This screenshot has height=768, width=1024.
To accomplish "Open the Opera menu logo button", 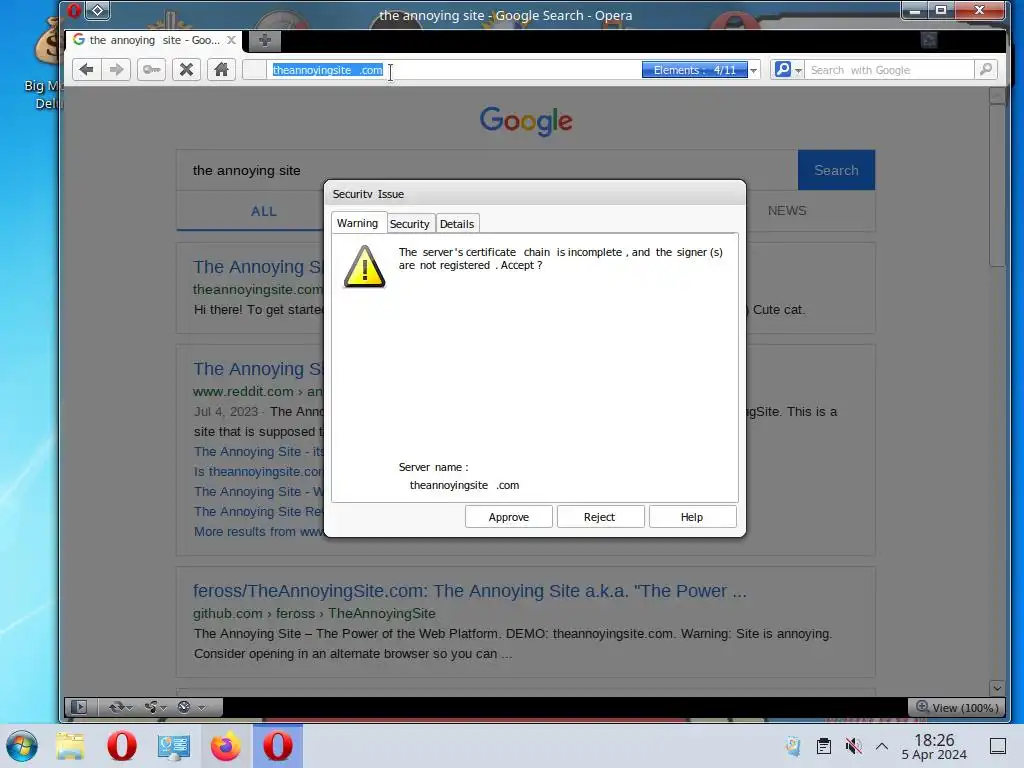I will click(74, 10).
